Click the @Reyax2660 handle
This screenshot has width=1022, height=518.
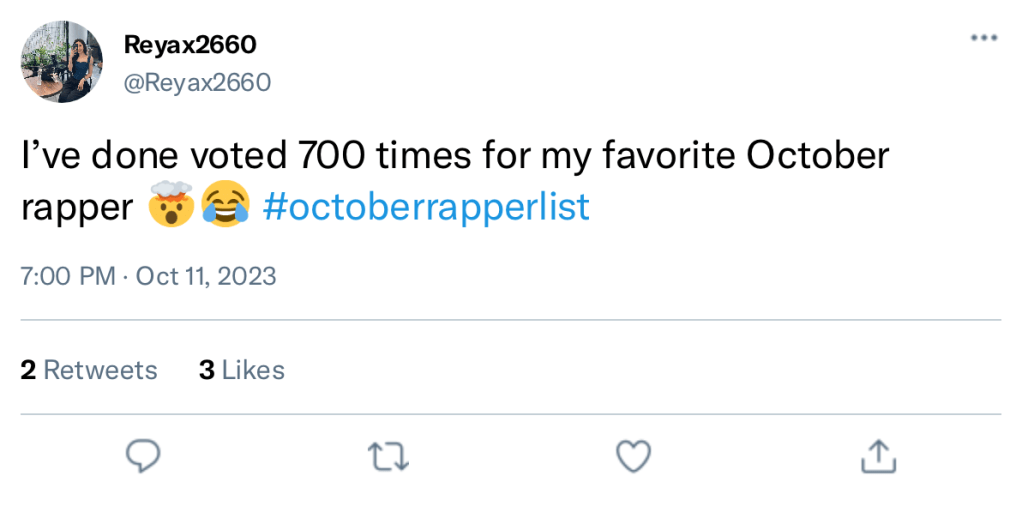(x=196, y=82)
